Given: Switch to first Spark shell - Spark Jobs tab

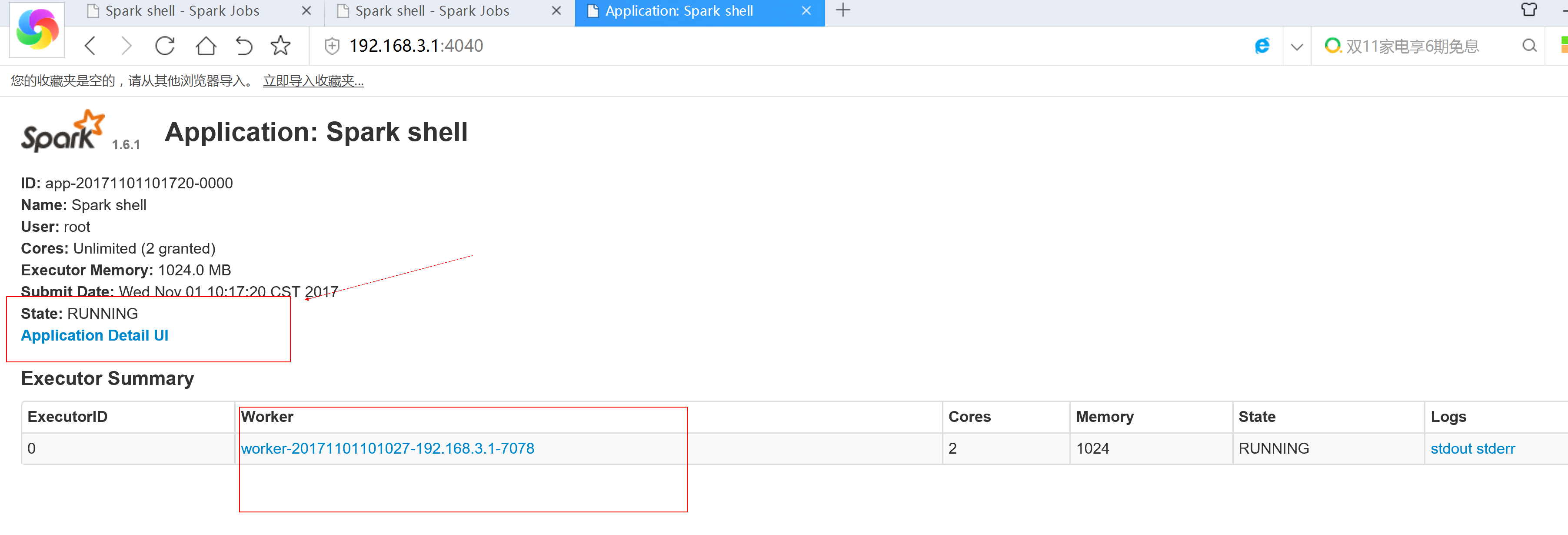Looking at the screenshot, I should (183, 11).
